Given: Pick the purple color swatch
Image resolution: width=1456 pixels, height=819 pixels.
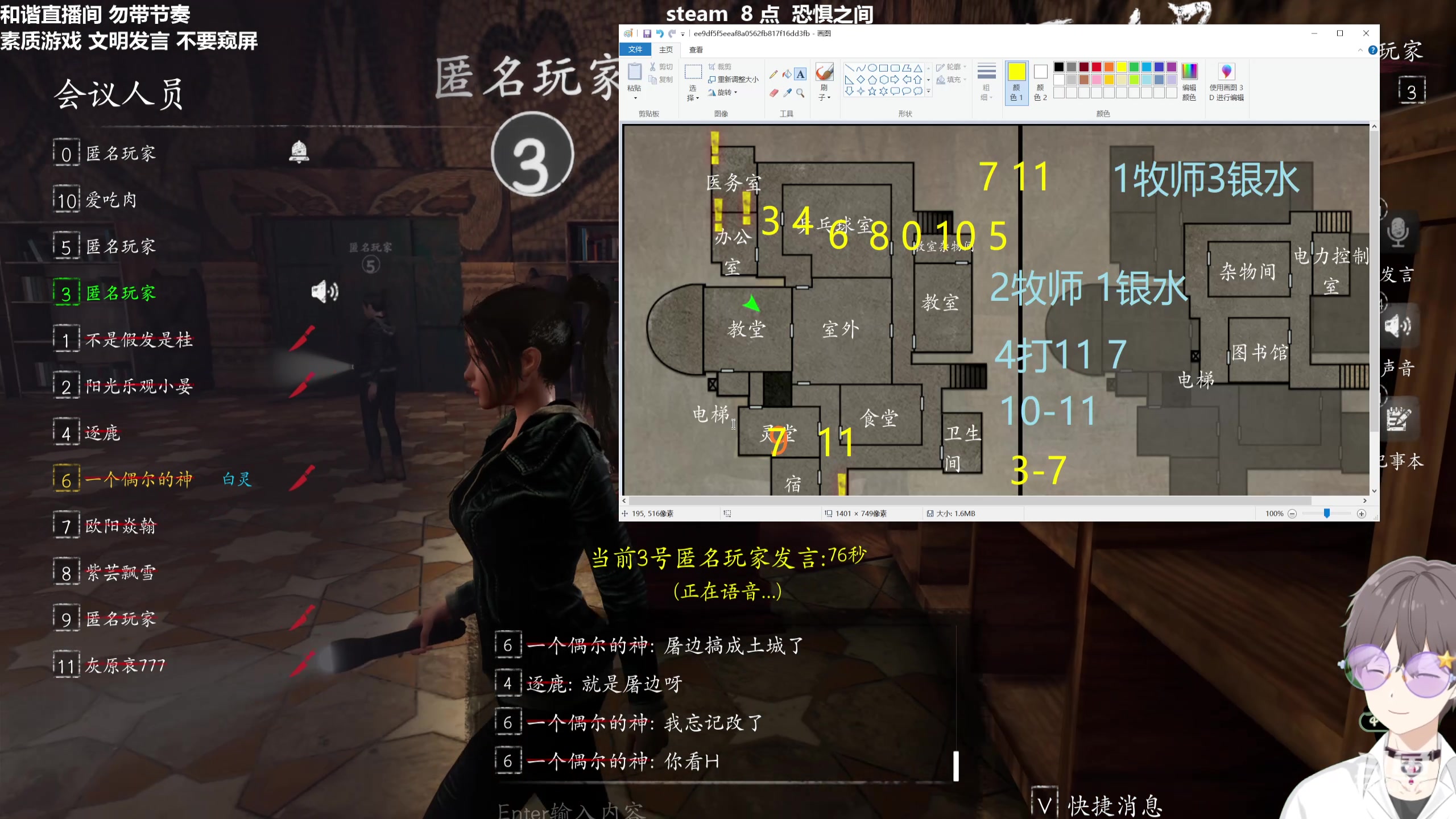Looking at the screenshot, I should [x=1171, y=67].
